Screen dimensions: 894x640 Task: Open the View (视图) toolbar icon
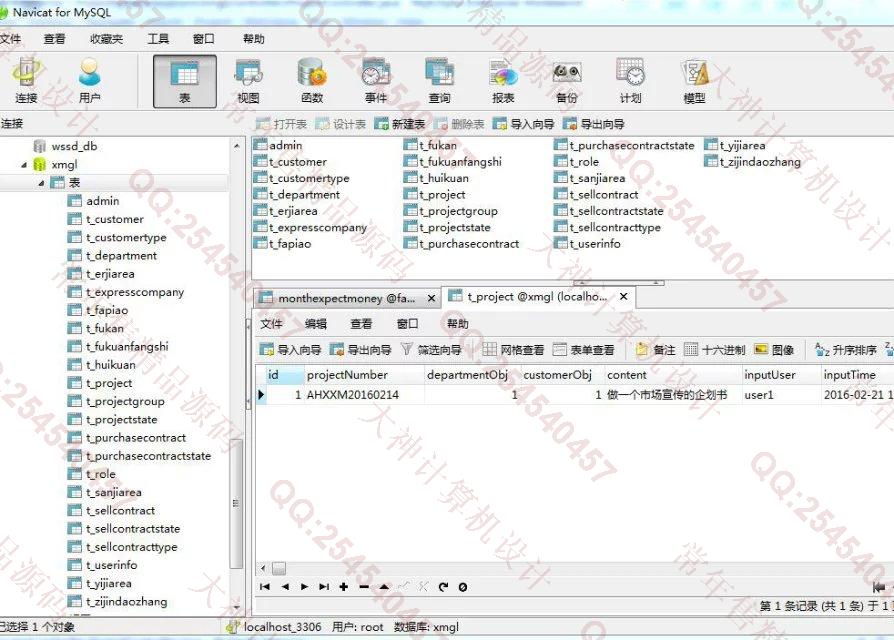[x=249, y=81]
